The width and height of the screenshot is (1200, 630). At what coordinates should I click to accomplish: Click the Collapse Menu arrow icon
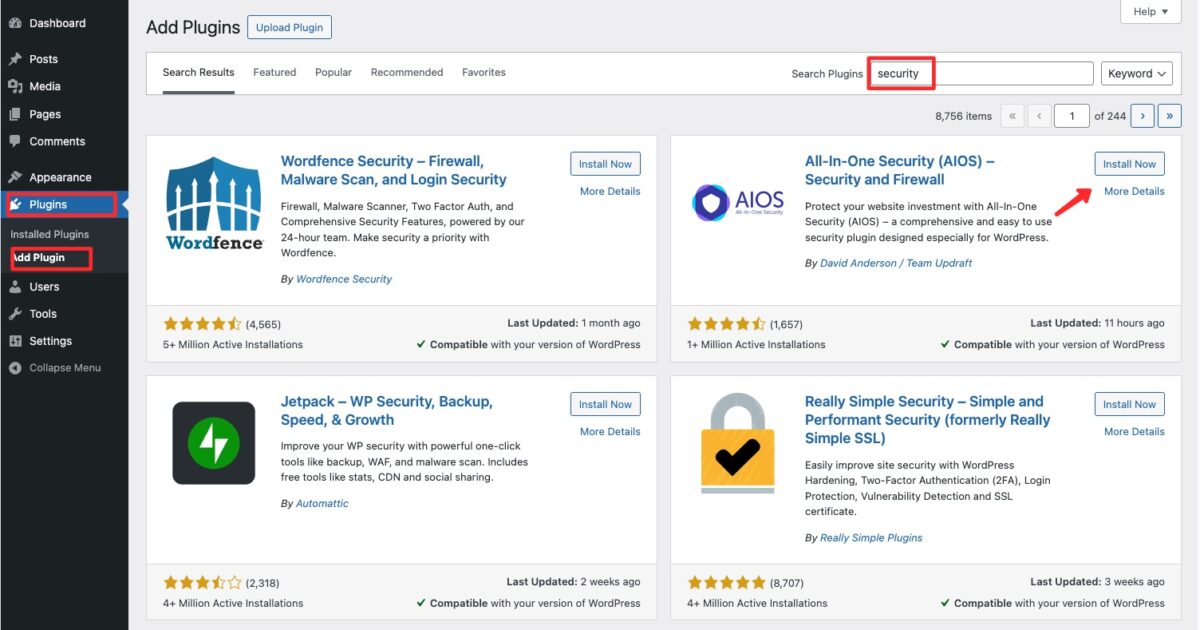point(15,367)
